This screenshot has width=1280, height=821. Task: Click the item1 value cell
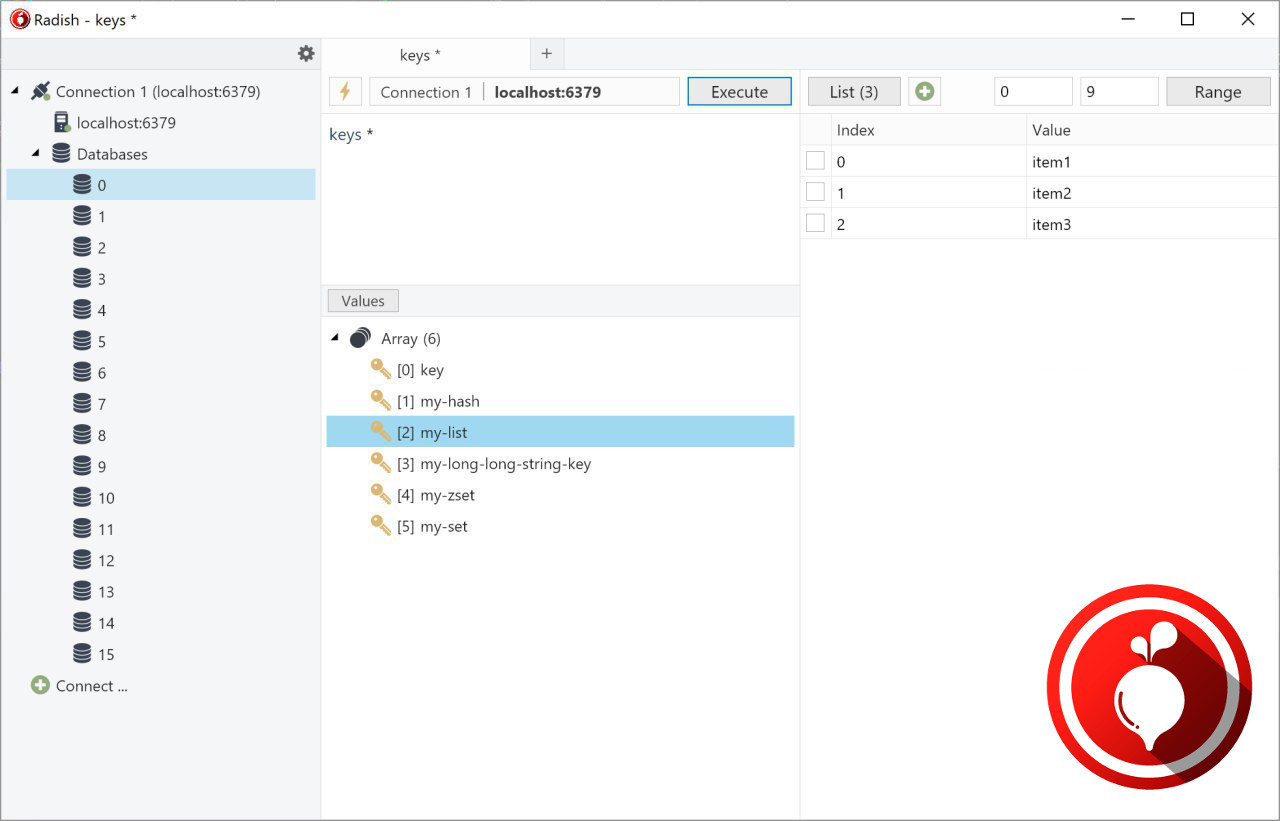tap(1152, 161)
